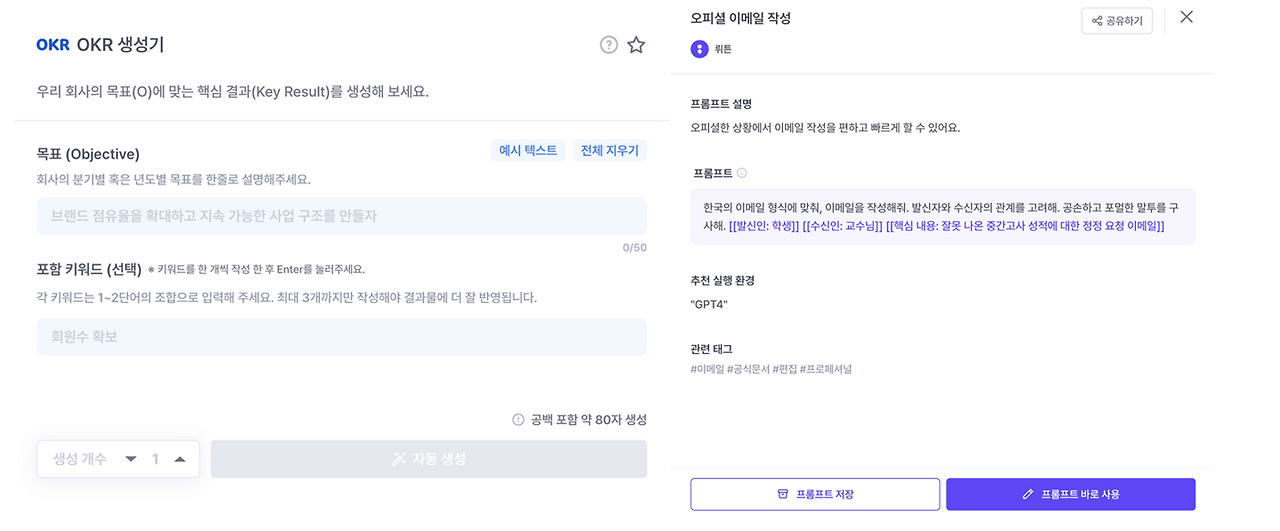The image size is (1280, 531).
Task: Click the info icon beside 공백 포함 약 80자 생성
Action: (518, 420)
